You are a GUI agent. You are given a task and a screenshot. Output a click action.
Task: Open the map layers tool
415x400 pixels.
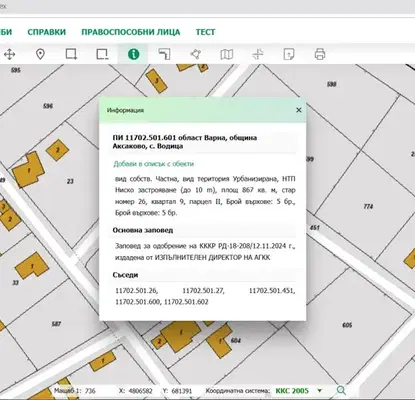227,54
